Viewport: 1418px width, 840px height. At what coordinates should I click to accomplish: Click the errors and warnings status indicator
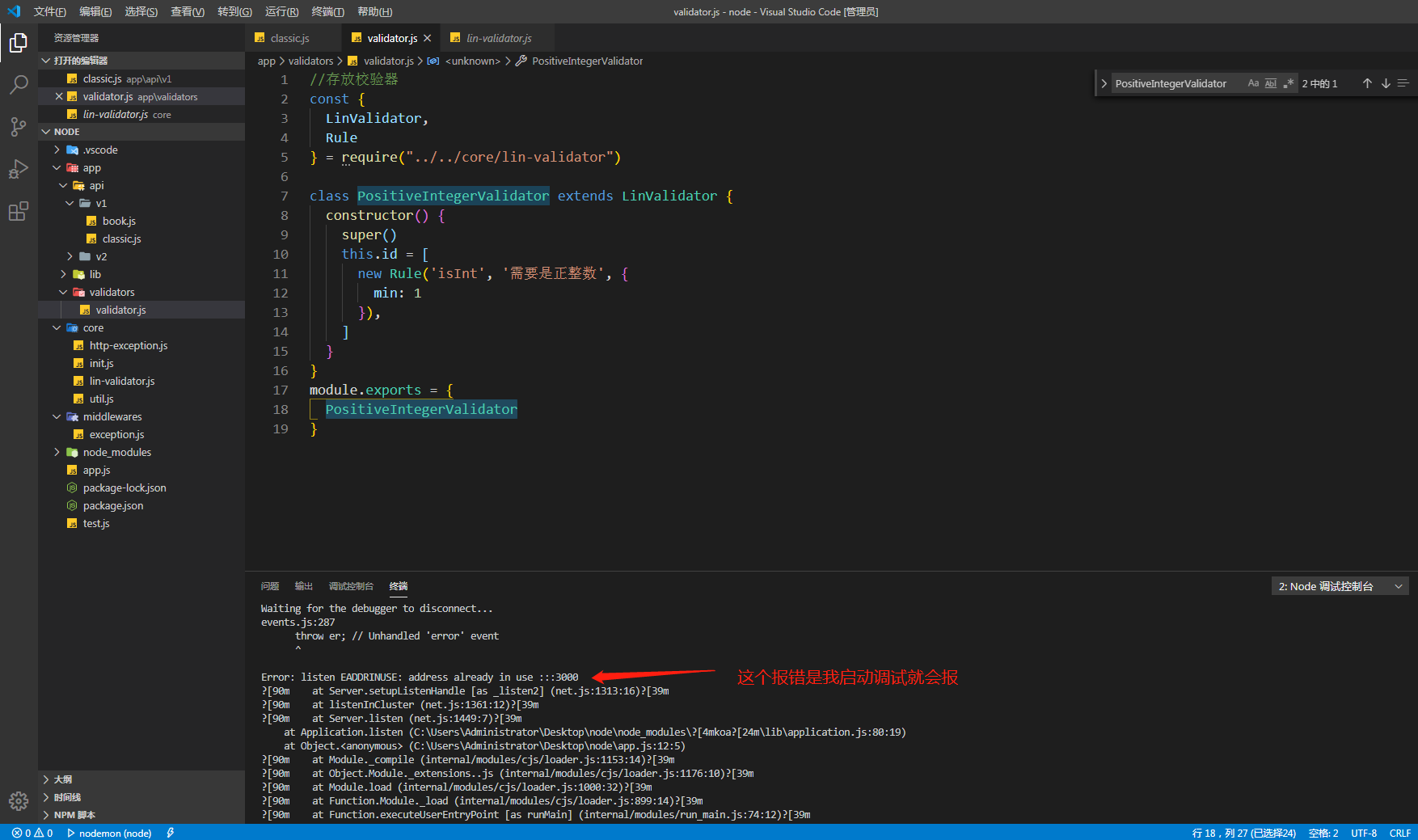(x=32, y=833)
